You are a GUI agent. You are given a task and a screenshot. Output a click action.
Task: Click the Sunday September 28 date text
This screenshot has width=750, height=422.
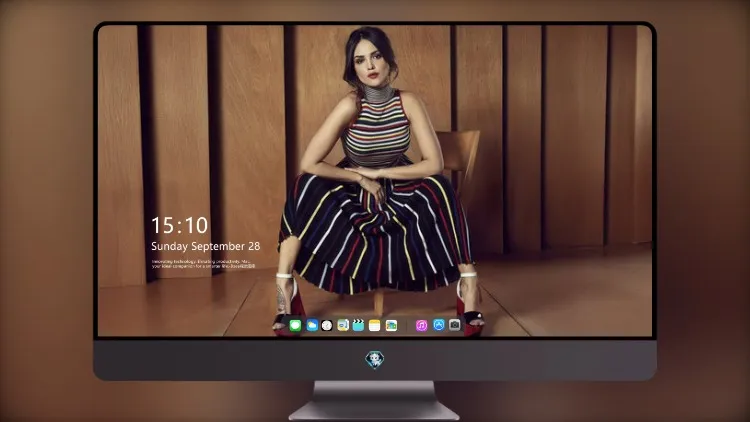tap(206, 246)
